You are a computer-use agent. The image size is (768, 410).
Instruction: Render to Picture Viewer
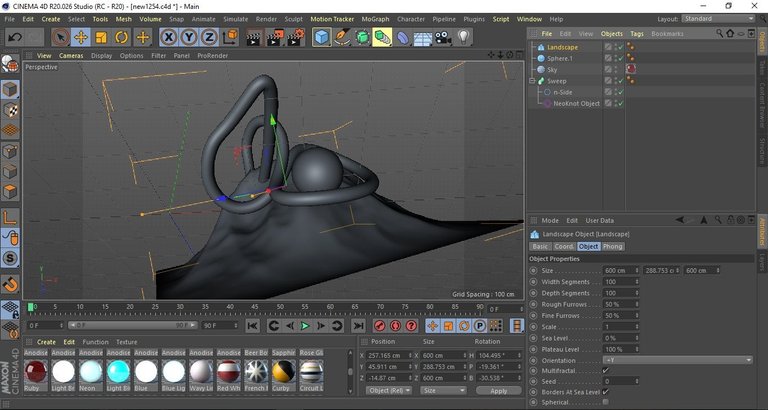tap(275, 38)
